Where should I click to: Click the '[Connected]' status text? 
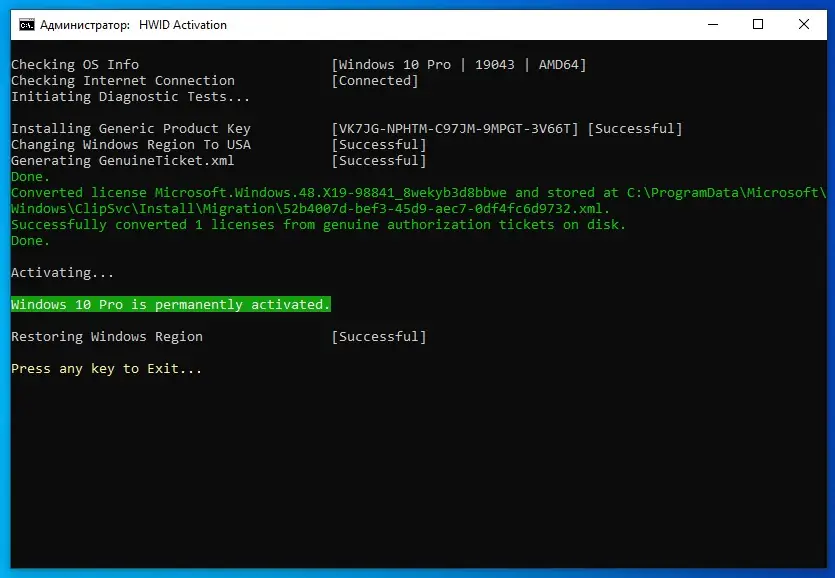[x=375, y=81]
